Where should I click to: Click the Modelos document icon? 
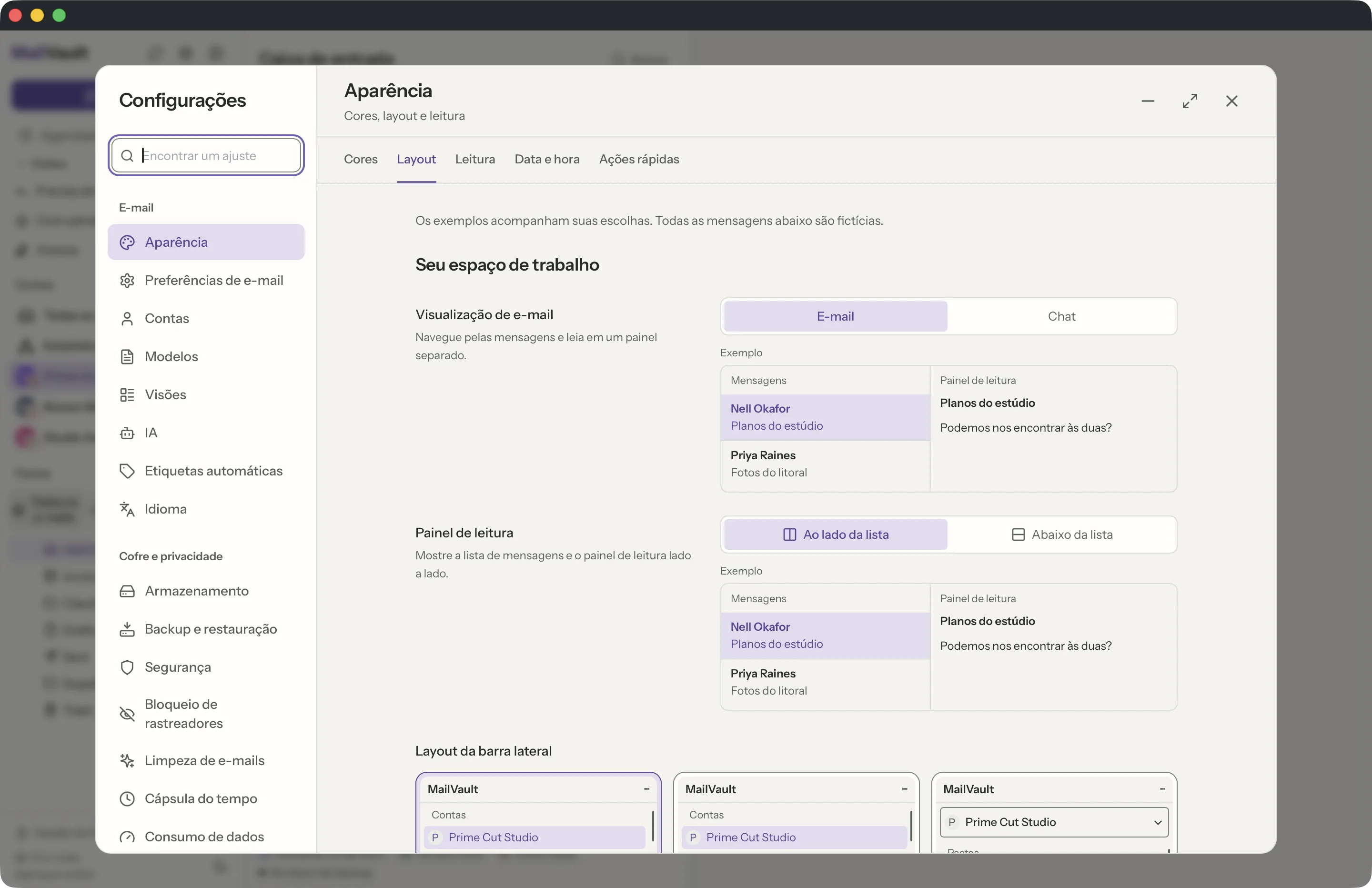pos(127,356)
